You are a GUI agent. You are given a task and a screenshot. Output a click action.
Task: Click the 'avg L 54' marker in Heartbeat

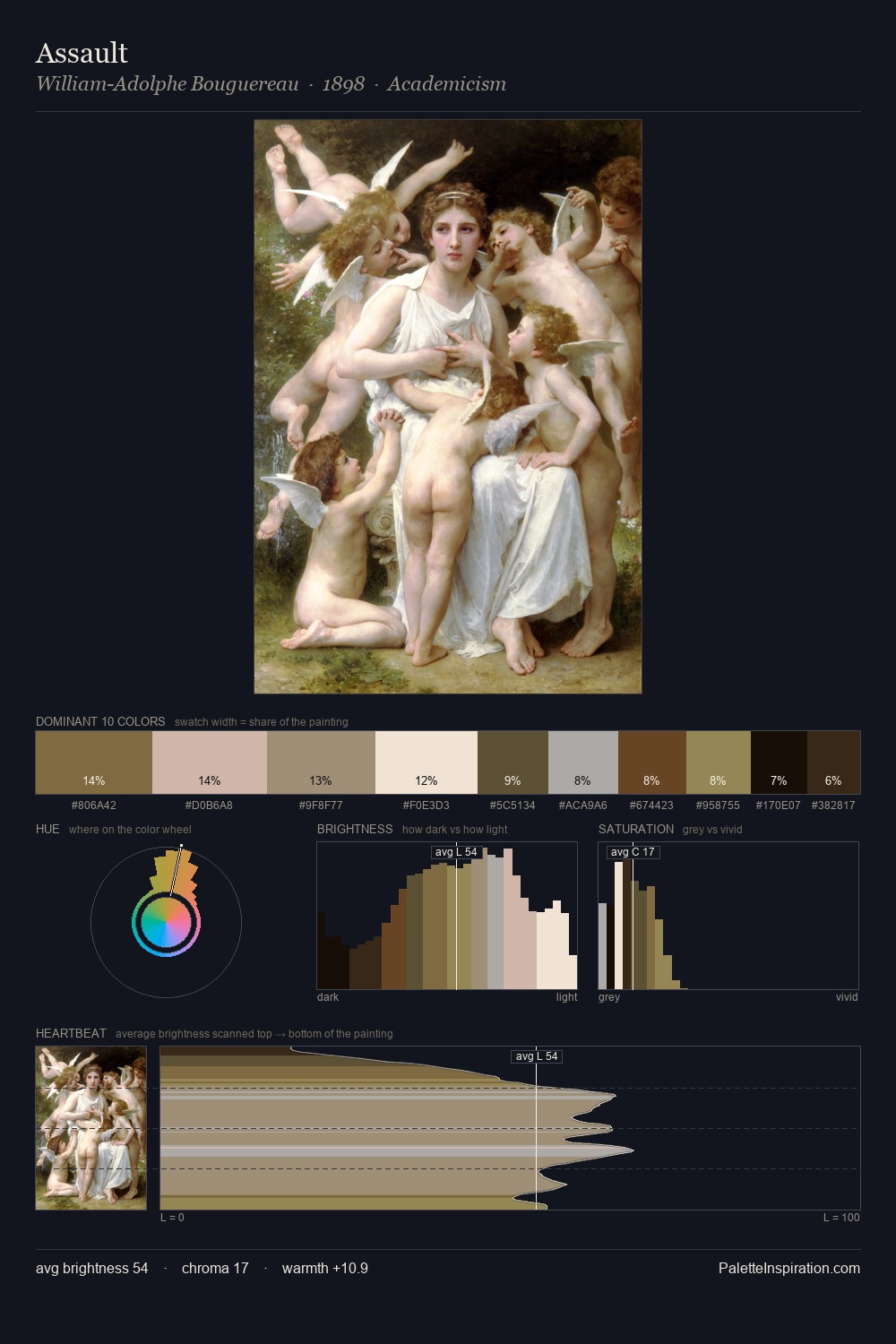(x=537, y=1056)
